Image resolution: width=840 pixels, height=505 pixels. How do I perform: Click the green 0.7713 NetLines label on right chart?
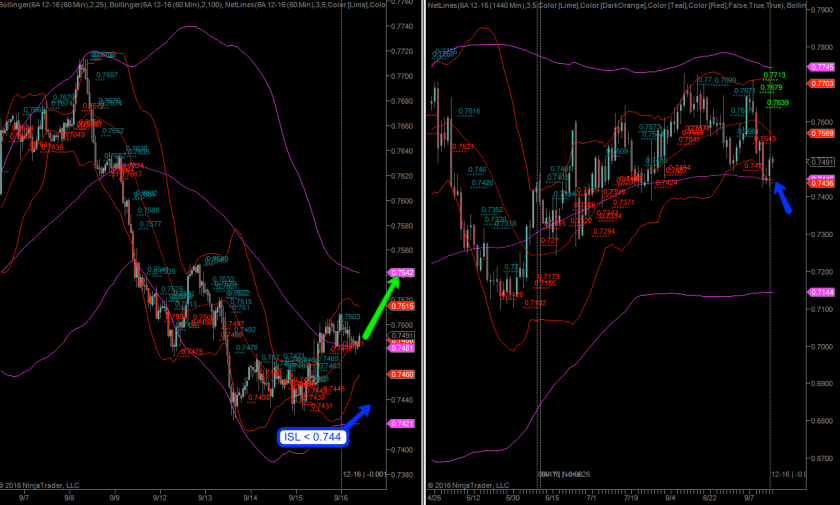point(775,75)
